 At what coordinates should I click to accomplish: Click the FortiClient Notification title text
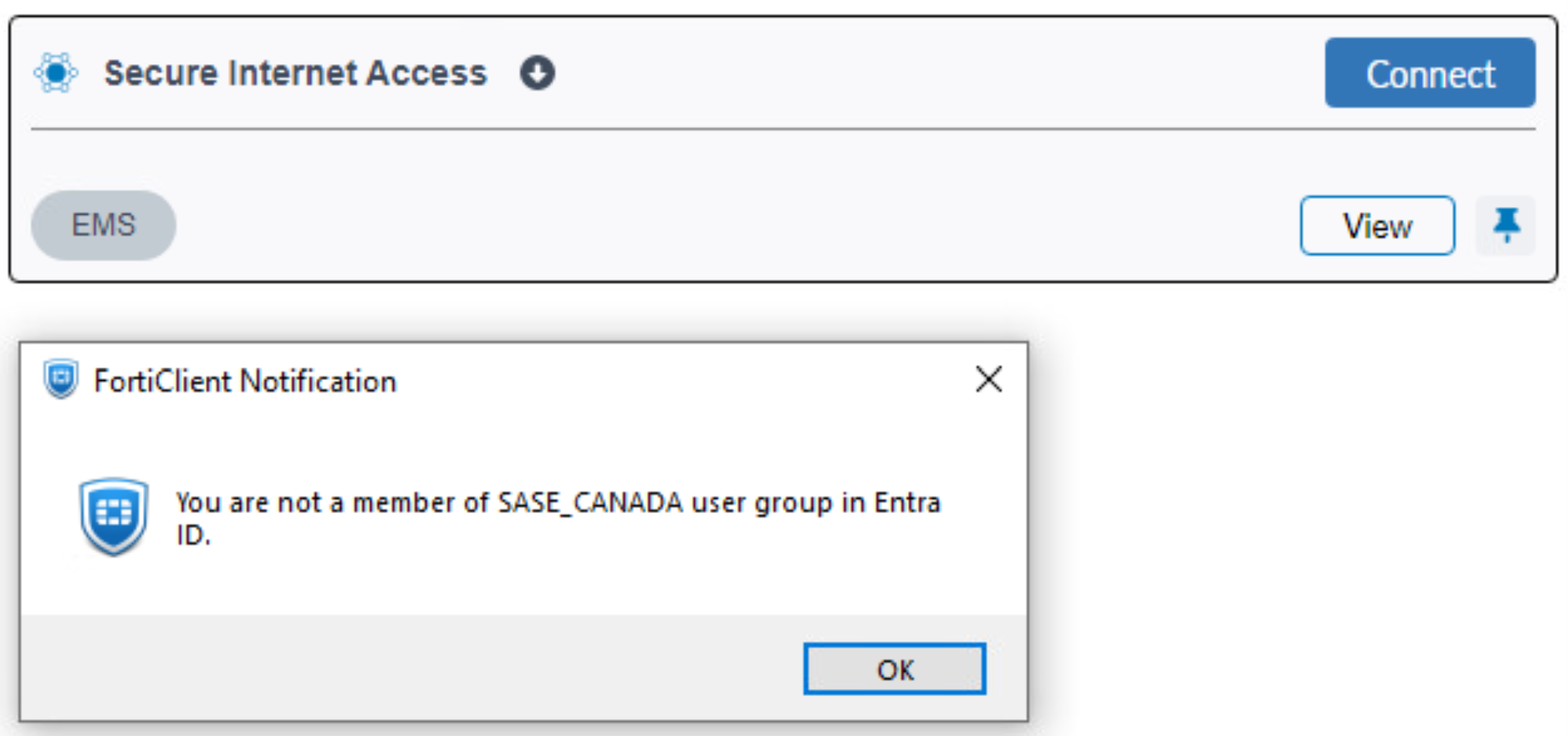[245, 382]
